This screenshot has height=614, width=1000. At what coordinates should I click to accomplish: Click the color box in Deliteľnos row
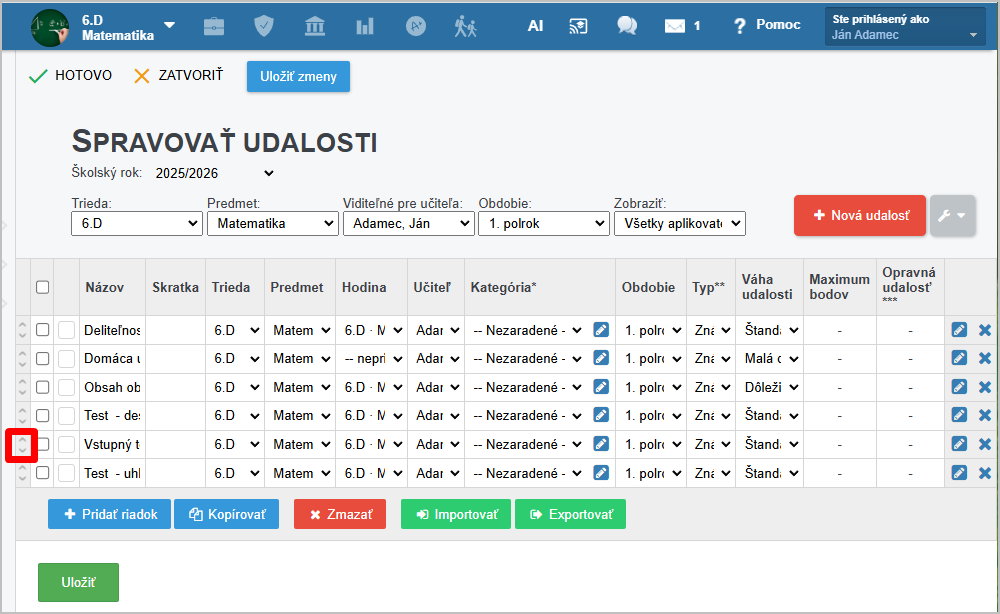point(66,330)
